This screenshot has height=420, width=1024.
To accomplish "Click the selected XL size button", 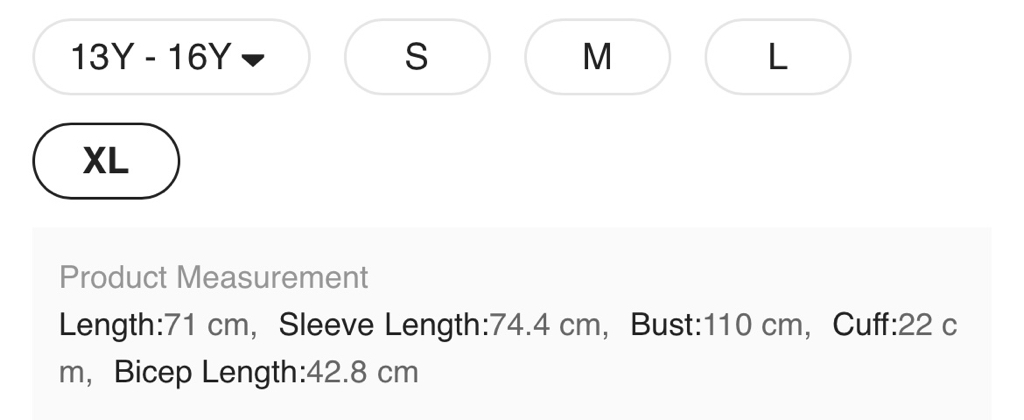I will pos(106,161).
